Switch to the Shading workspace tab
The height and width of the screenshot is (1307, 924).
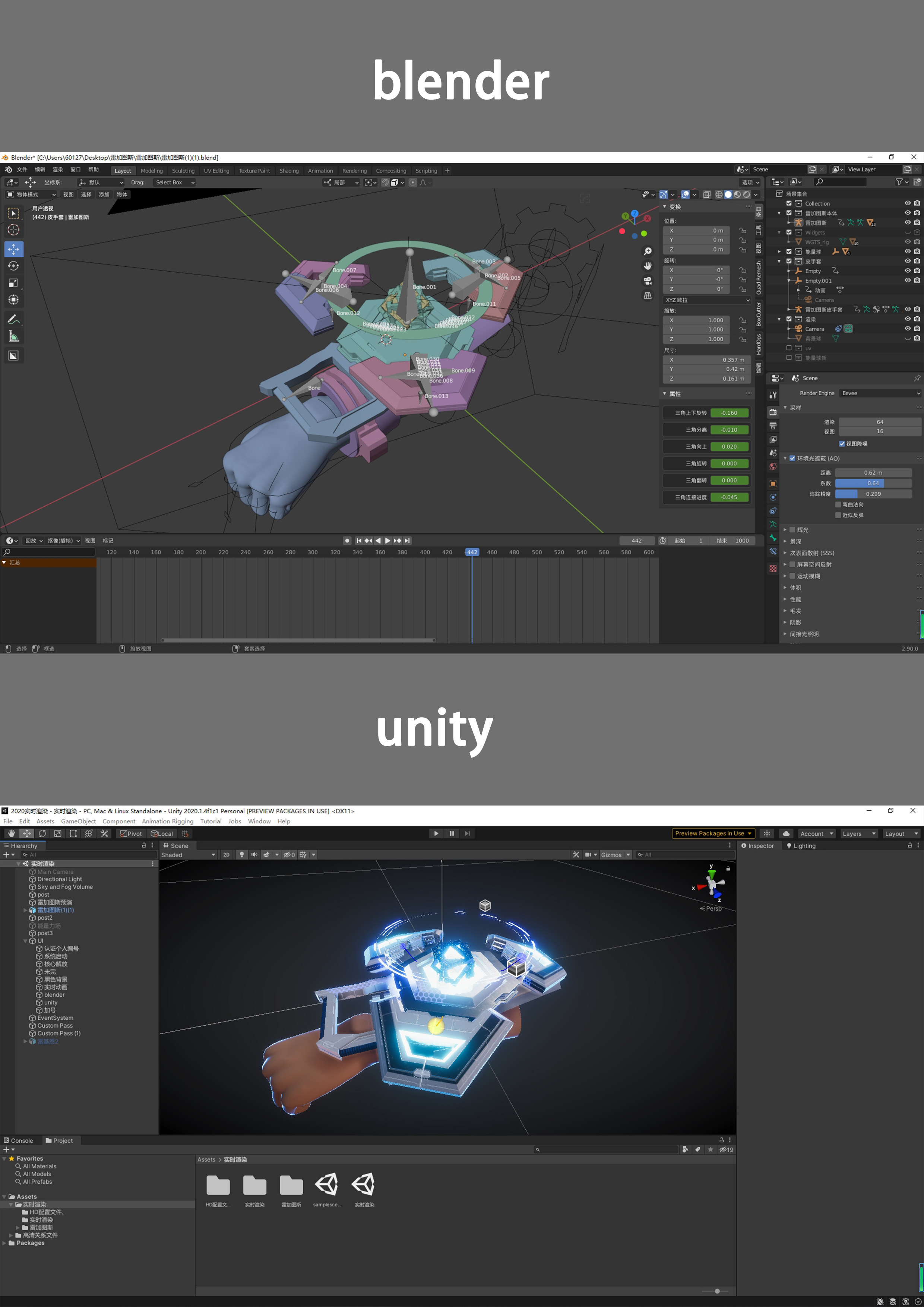click(x=289, y=171)
